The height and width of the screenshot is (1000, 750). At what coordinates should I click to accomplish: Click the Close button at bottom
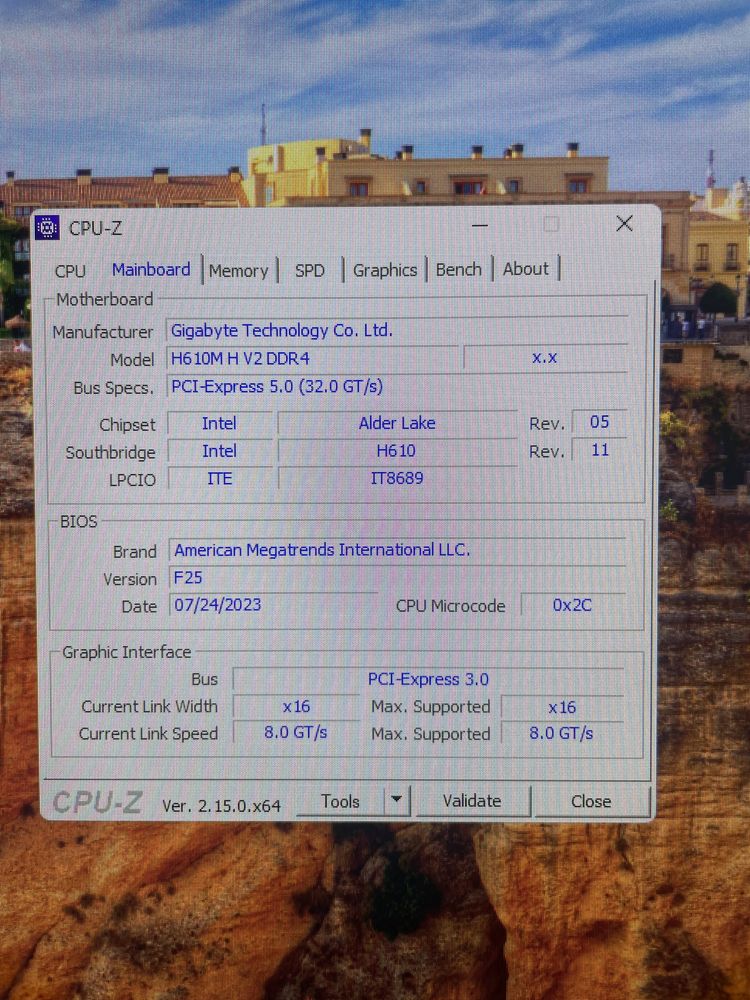[591, 801]
